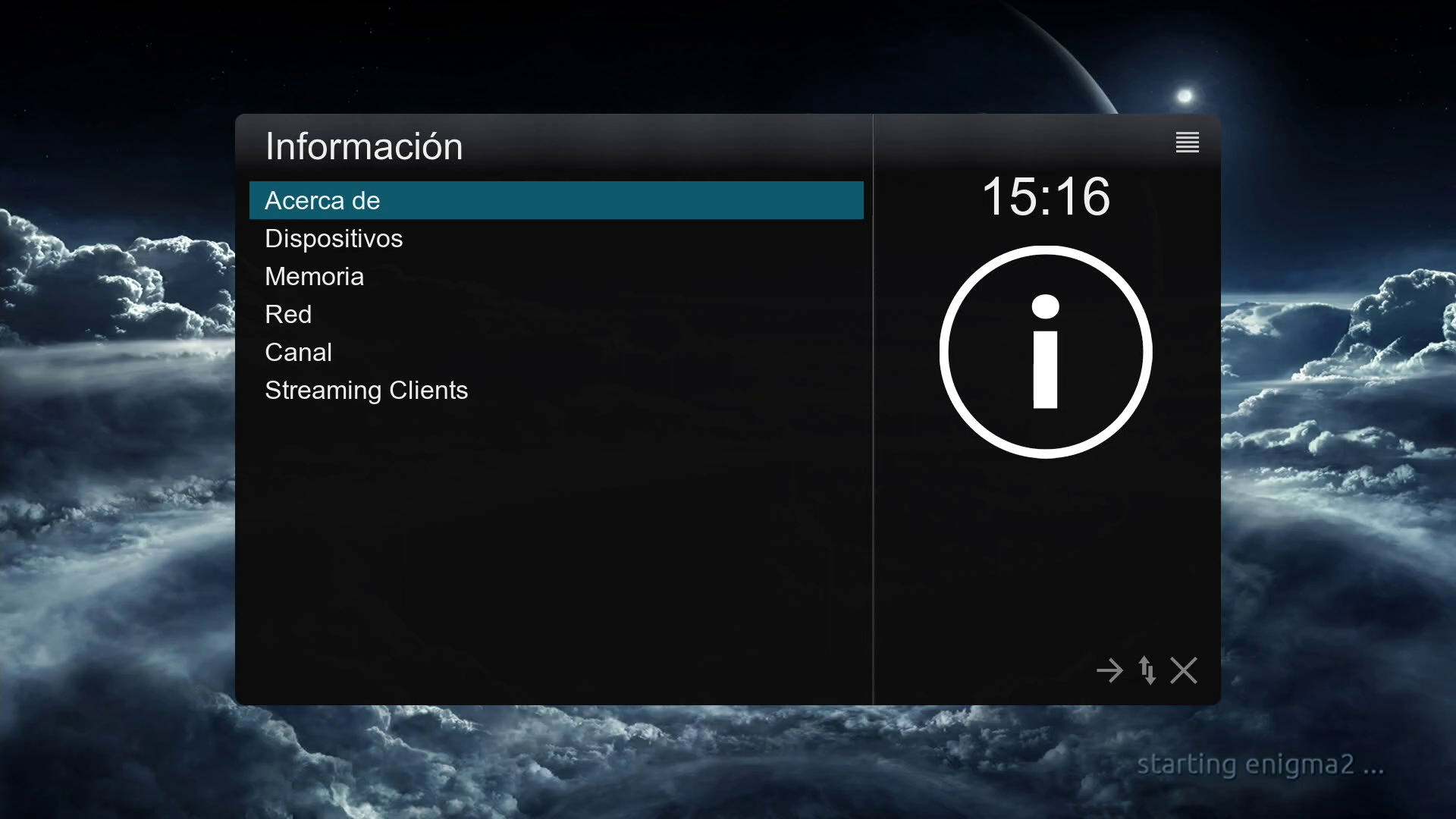Click the 15:16 clock display
1456x819 pixels.
pos(1046,196)
